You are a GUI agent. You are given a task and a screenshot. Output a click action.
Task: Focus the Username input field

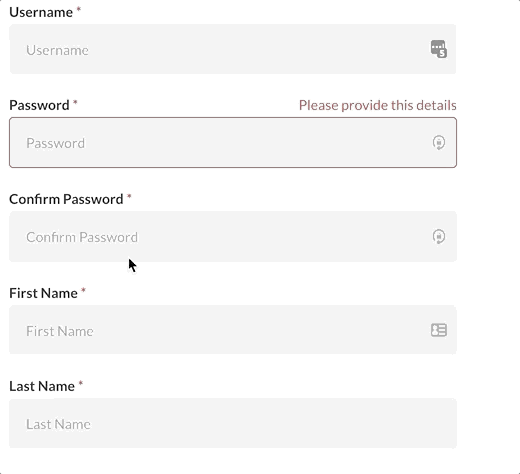tap(233, 49)
